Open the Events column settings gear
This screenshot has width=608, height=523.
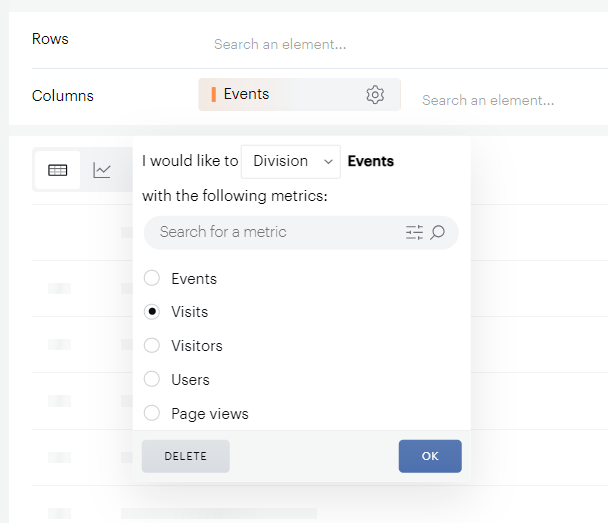click(375, 95)
